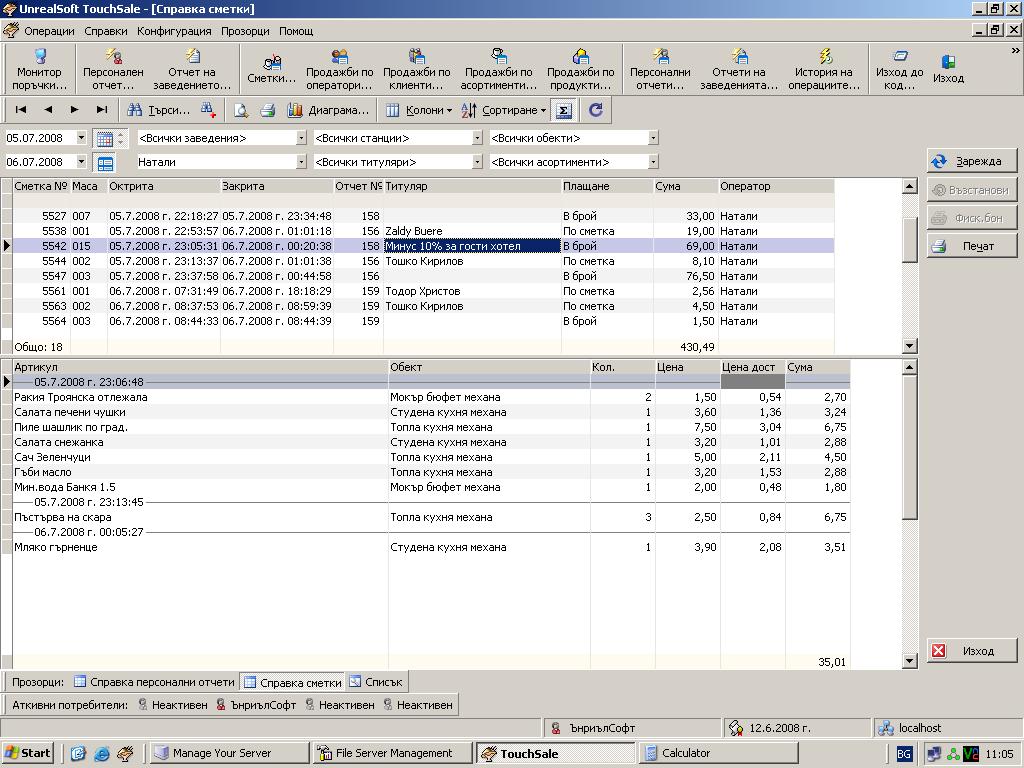Expand the Всички заведения dropdown
Viewport: 1024px width, 768px height.
pyautogui.click(x=301, y=138)
